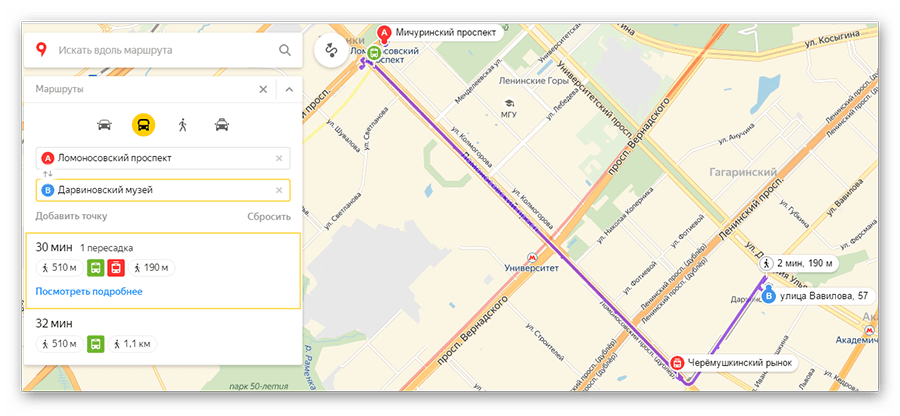Select the 32 мин route option

click(163, 337)
